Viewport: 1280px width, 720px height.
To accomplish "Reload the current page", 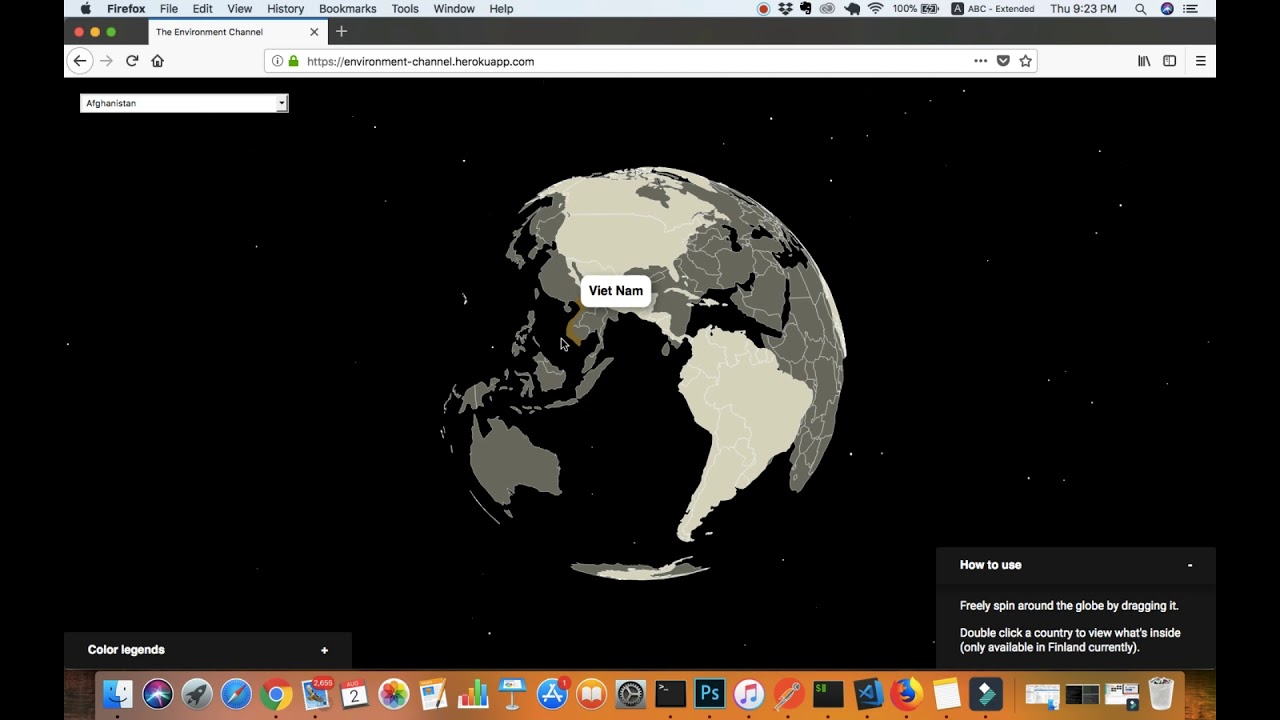I will [x=132, y=61].
